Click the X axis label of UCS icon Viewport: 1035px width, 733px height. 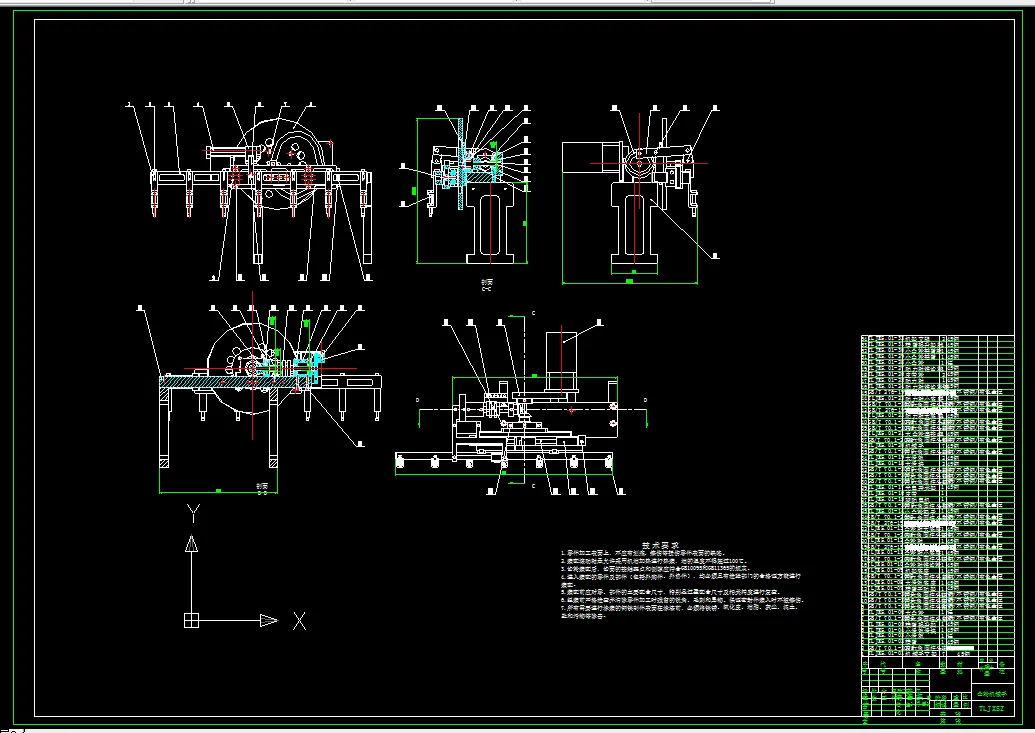click(300, 621)
